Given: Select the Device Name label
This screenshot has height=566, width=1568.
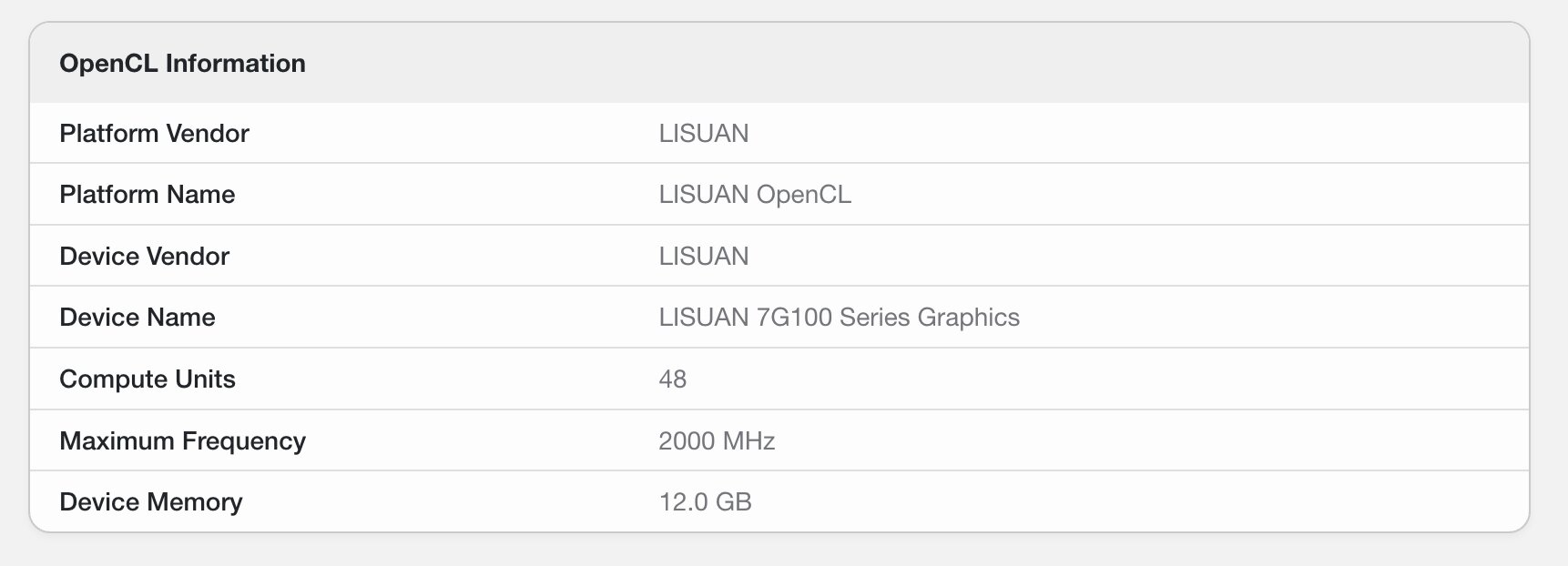Looking at the screenshot, I should [x=137, y=317].
